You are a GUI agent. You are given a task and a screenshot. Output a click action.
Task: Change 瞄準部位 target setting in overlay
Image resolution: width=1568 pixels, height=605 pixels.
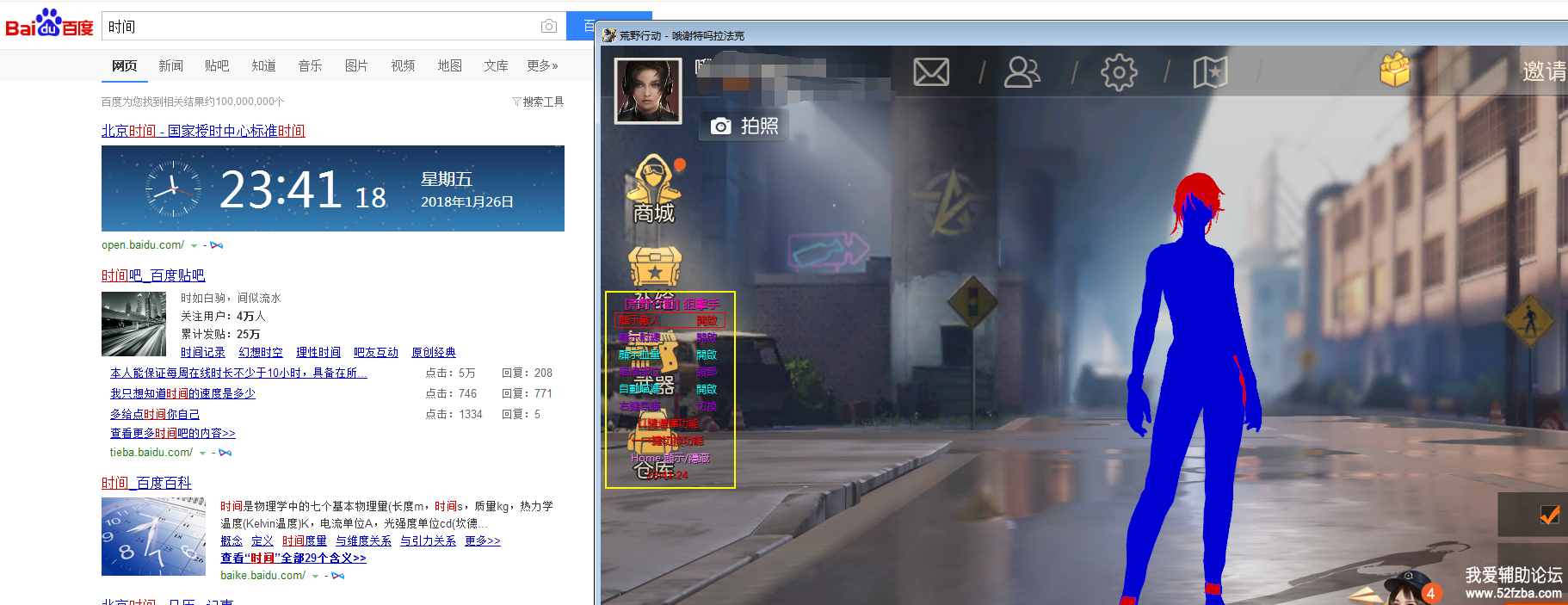(x=667, y=372)
